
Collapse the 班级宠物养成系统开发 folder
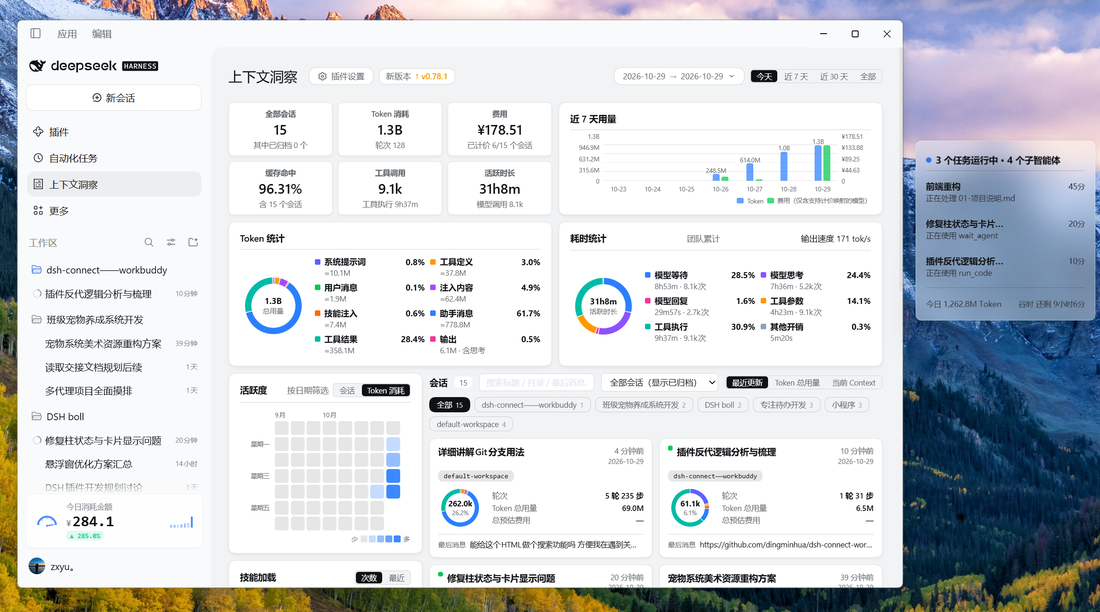[114, 319]
